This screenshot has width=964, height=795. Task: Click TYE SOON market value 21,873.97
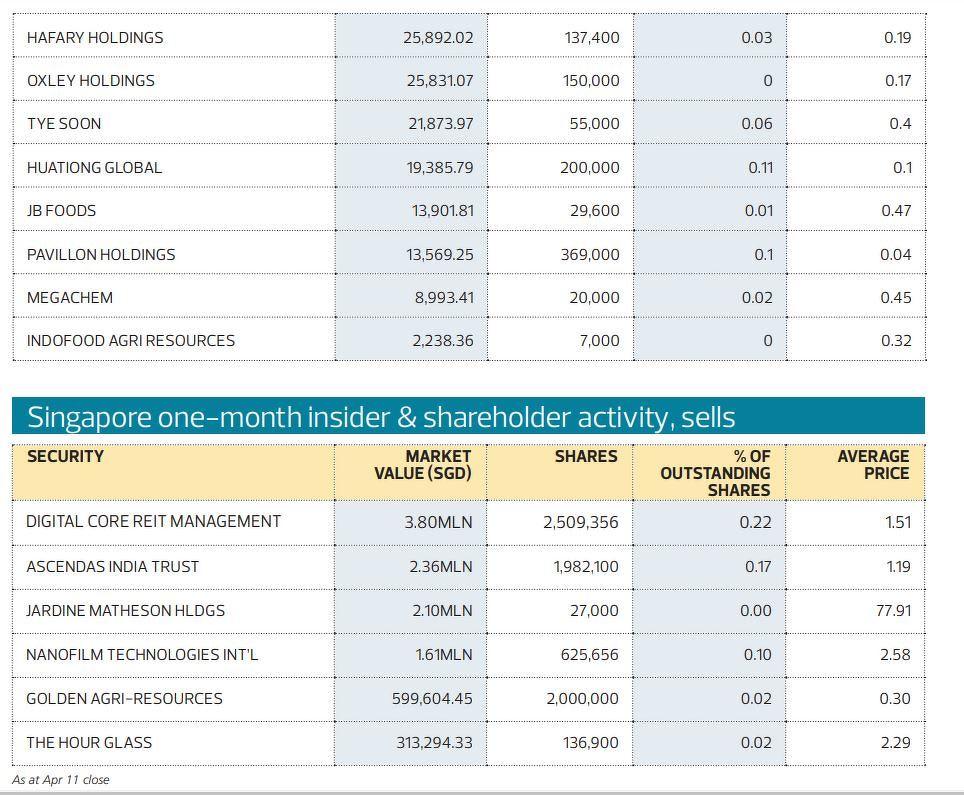(x=439, y=124)
